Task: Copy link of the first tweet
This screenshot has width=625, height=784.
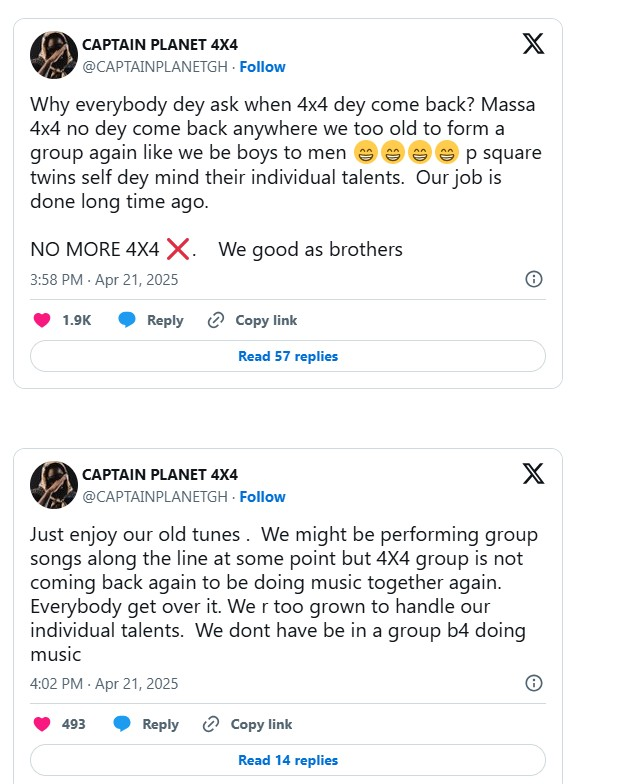Action: click(x=252, y=320)
